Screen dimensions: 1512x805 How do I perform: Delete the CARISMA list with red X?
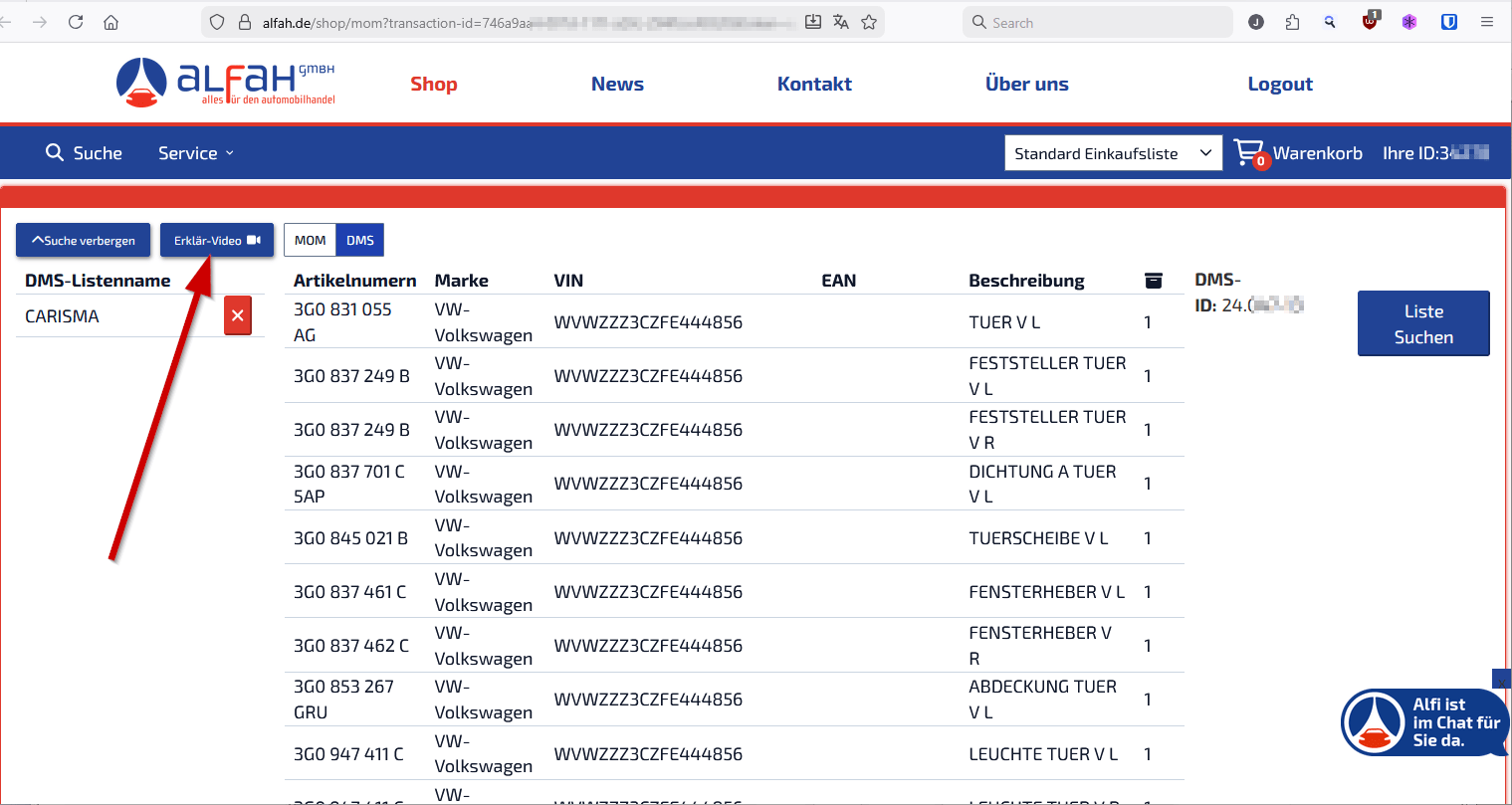238,315
